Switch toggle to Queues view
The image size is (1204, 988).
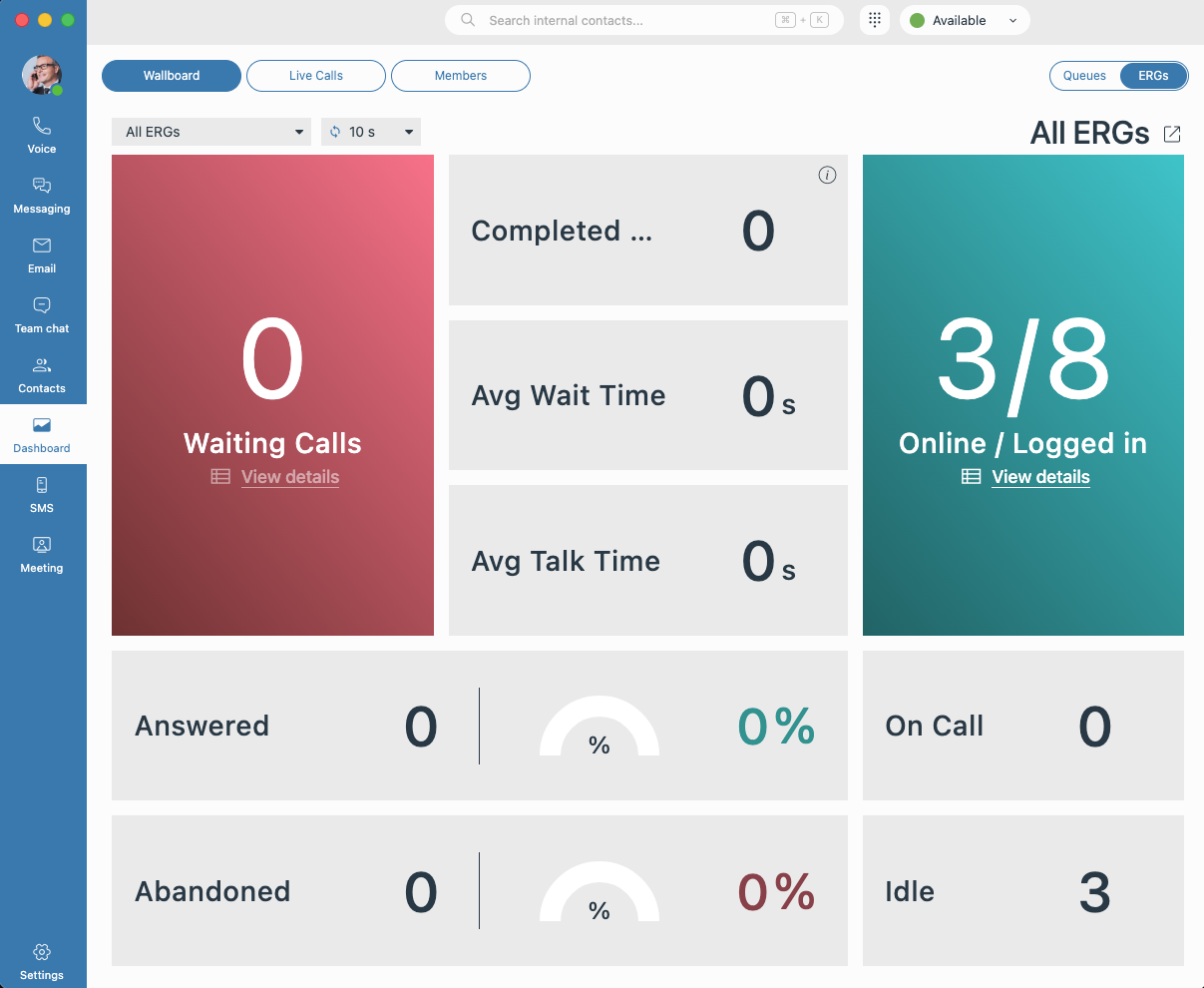[1084, 76]
